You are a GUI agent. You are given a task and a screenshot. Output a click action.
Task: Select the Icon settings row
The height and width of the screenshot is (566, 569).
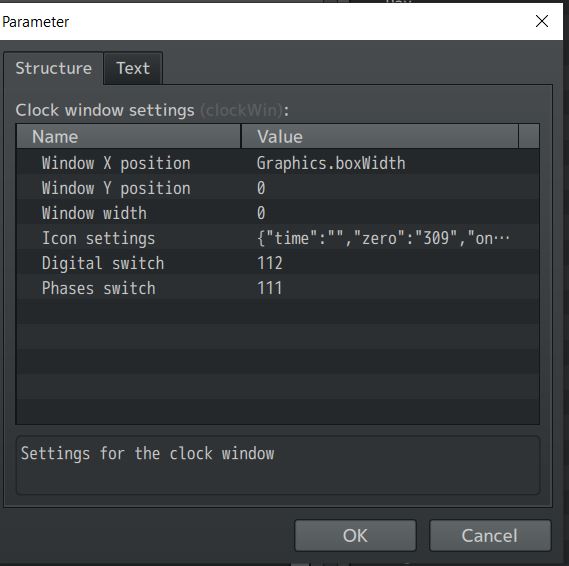click(278, 238)
